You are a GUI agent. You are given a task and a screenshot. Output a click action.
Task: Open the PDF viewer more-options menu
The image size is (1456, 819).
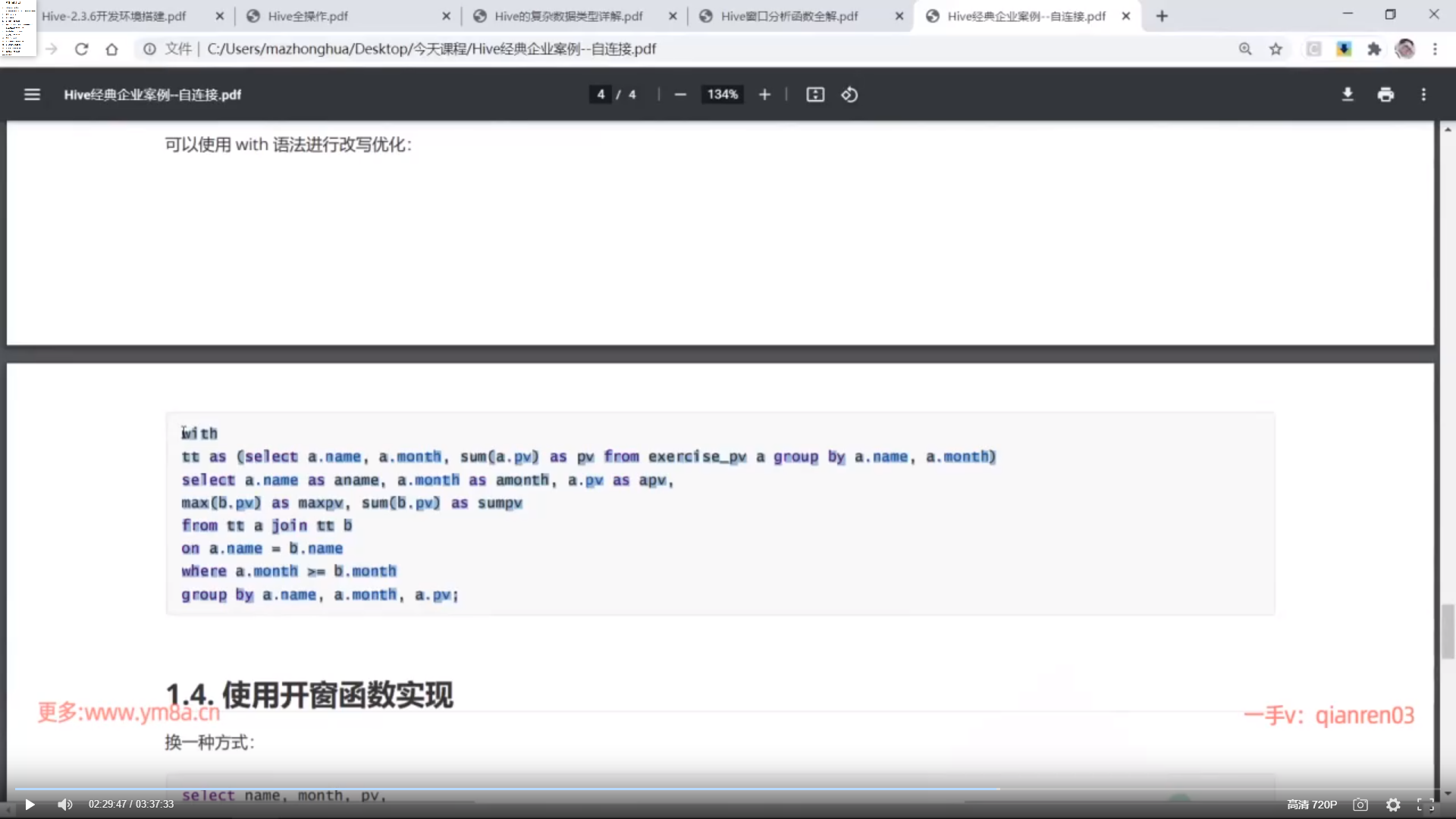coord(1423,95)
